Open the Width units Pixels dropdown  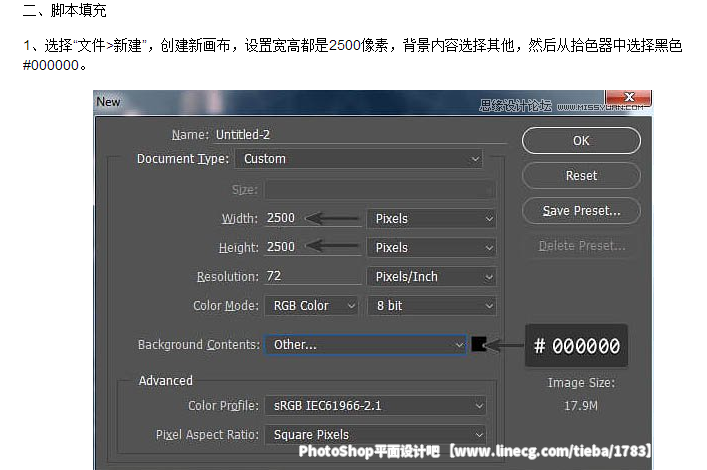click(x=432, y=219)
